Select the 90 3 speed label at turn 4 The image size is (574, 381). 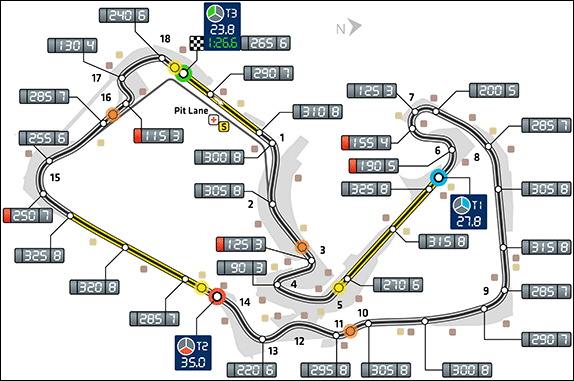click(242, 268)
